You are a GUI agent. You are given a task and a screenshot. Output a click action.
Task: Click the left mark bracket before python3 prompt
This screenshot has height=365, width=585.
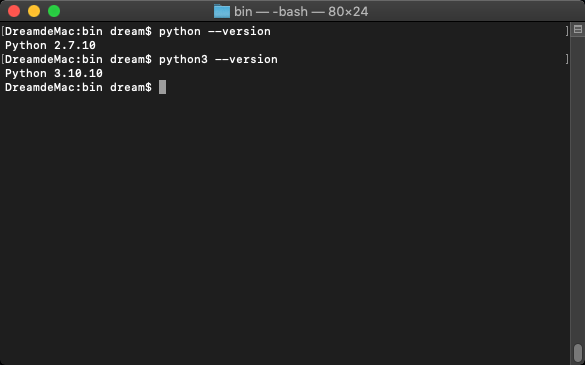tap(3, 59)
